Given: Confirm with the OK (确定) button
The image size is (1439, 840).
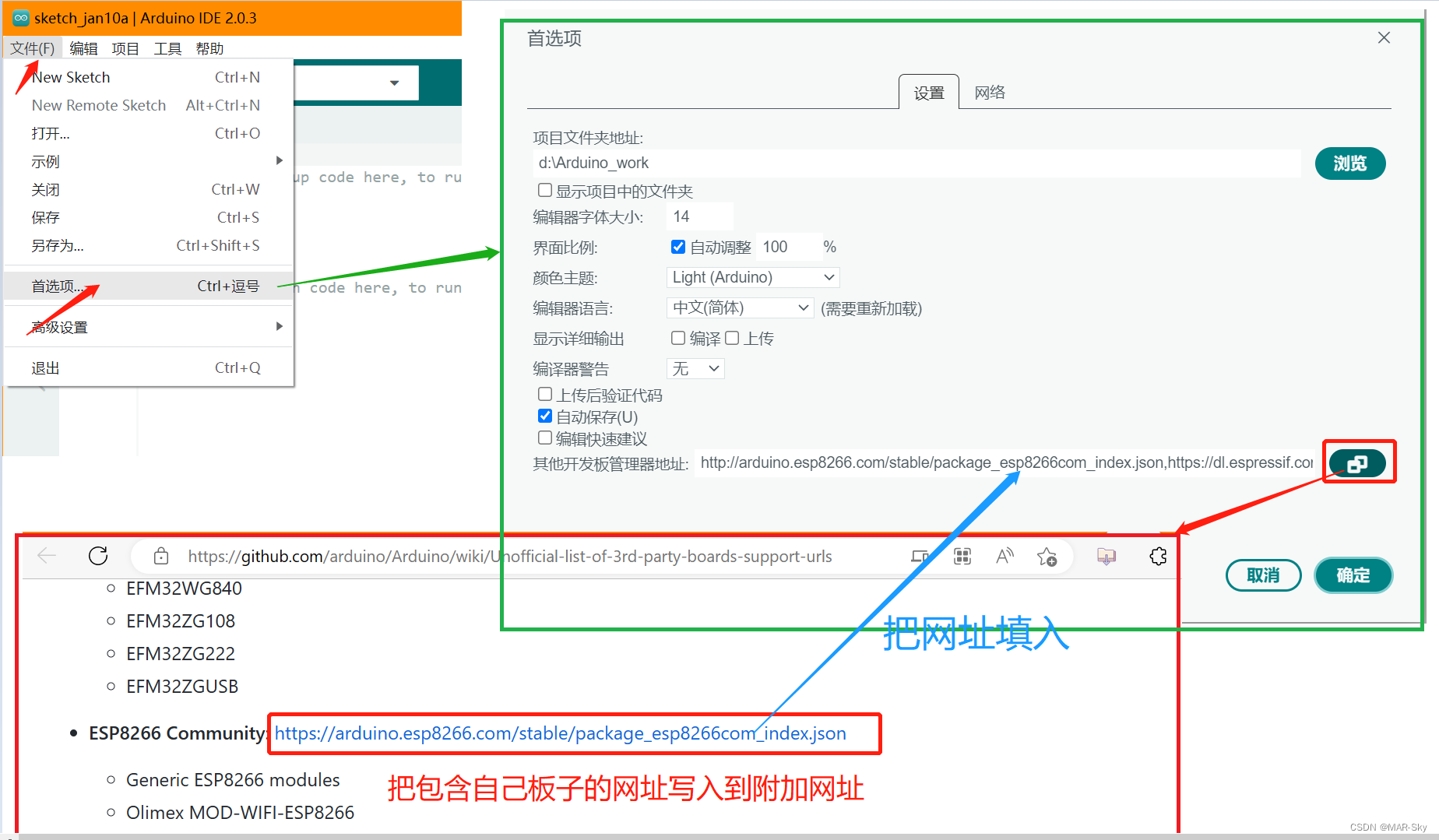Looking at the screenshot, I should click(x=1353, y=575).
